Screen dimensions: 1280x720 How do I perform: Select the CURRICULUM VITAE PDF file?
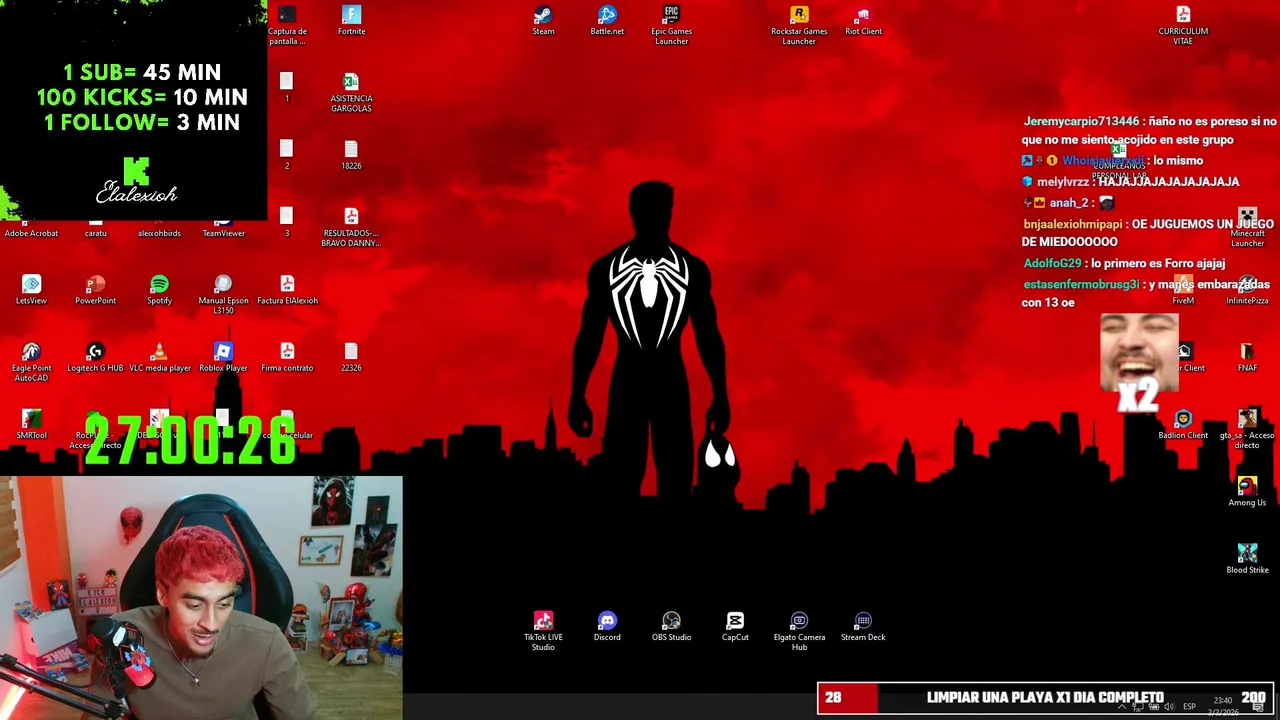coord(1183,25)
